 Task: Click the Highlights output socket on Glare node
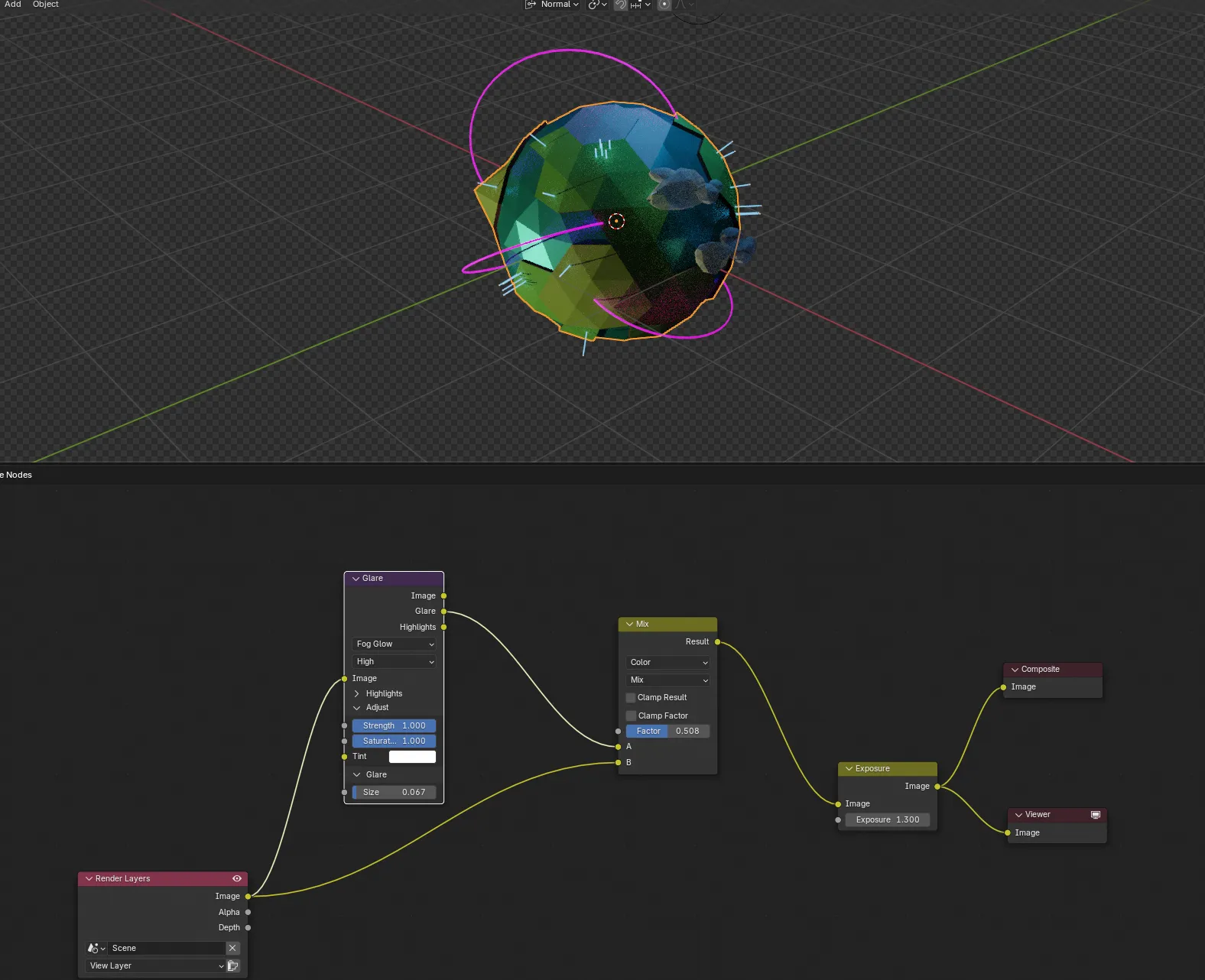click(x=443, y=627)
